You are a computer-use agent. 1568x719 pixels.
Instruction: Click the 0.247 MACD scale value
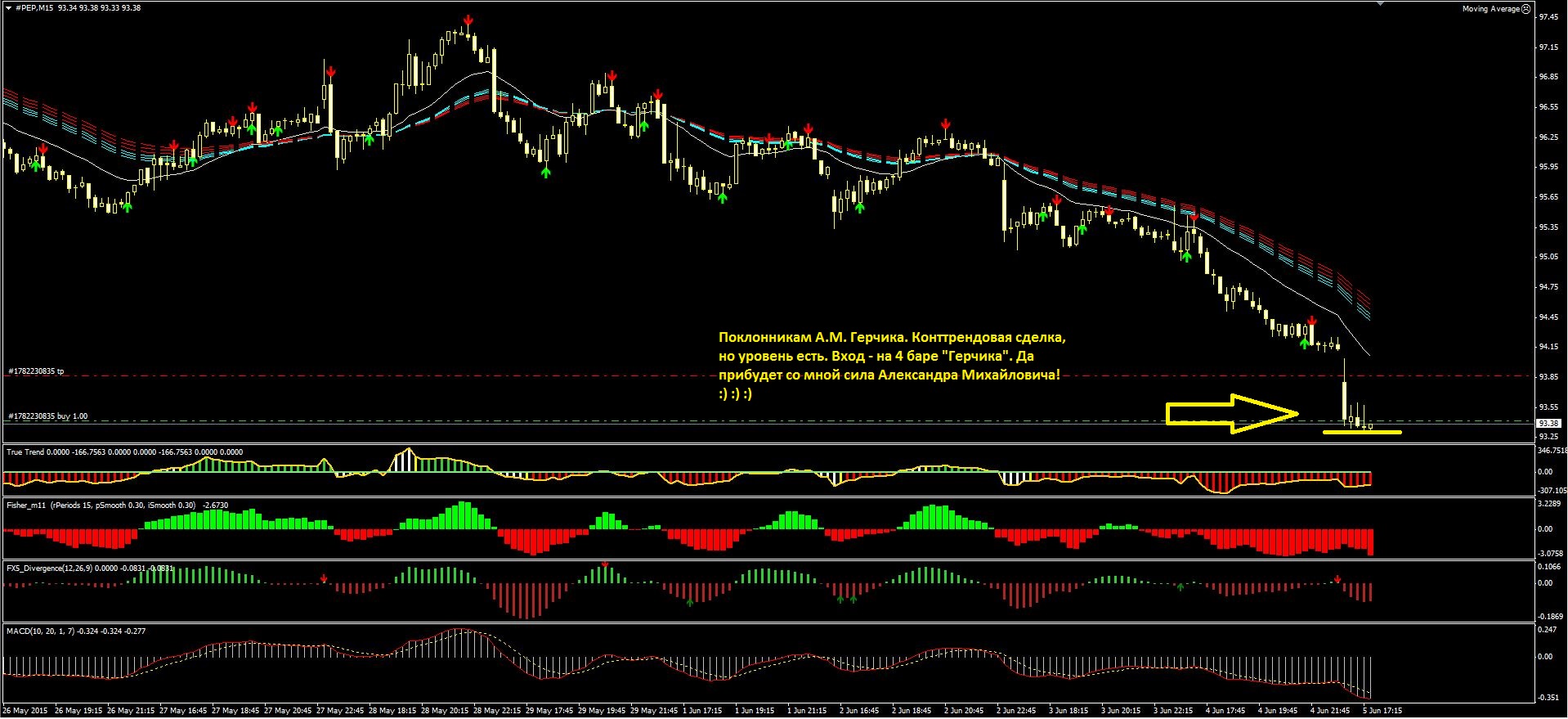click(1547, 630)
